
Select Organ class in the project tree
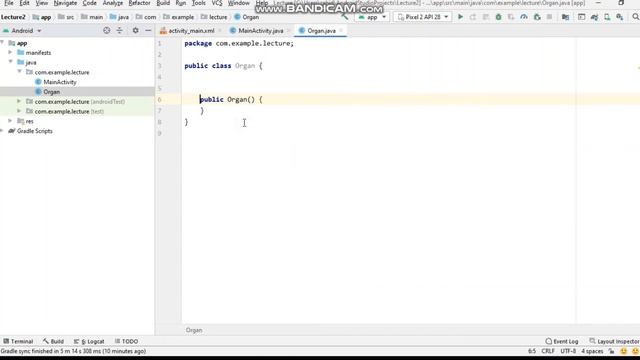pos(51,92)
